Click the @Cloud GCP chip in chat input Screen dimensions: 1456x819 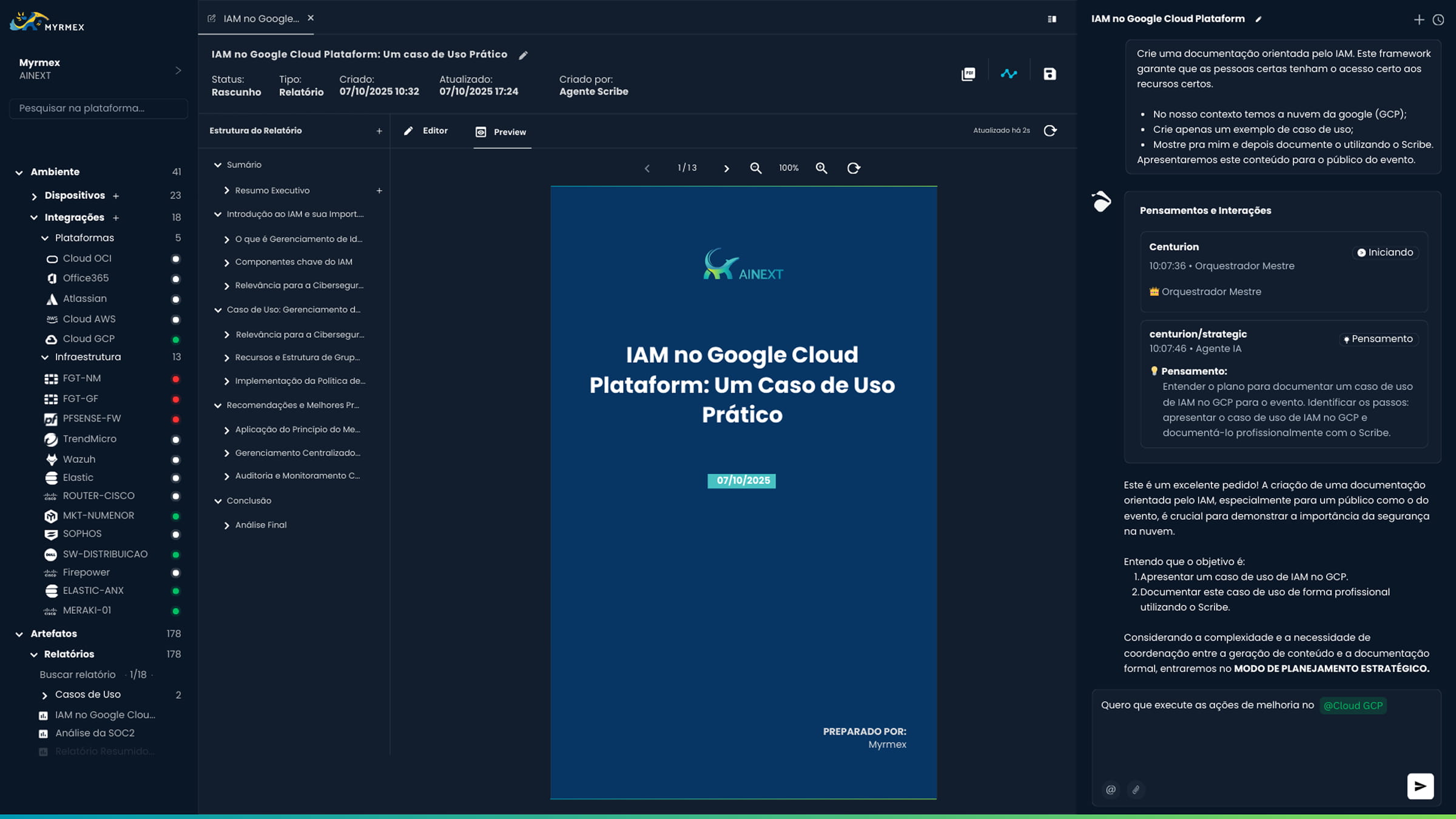pos(1353,705)
